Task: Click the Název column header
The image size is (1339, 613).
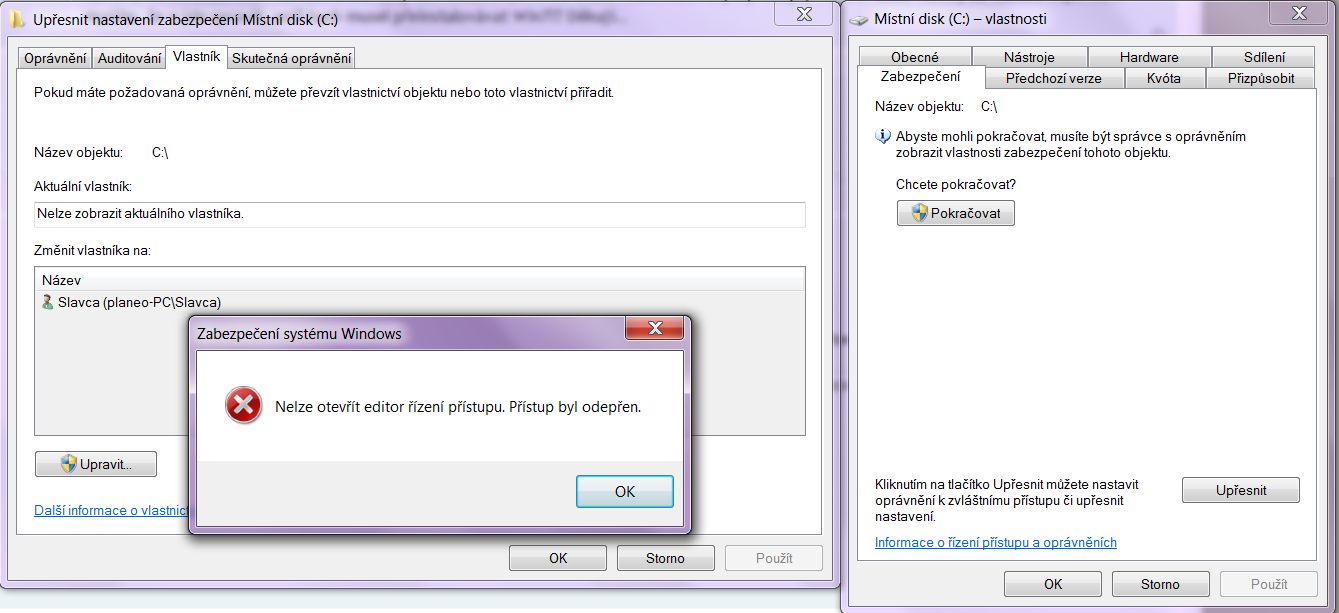Action: (419, 280)
